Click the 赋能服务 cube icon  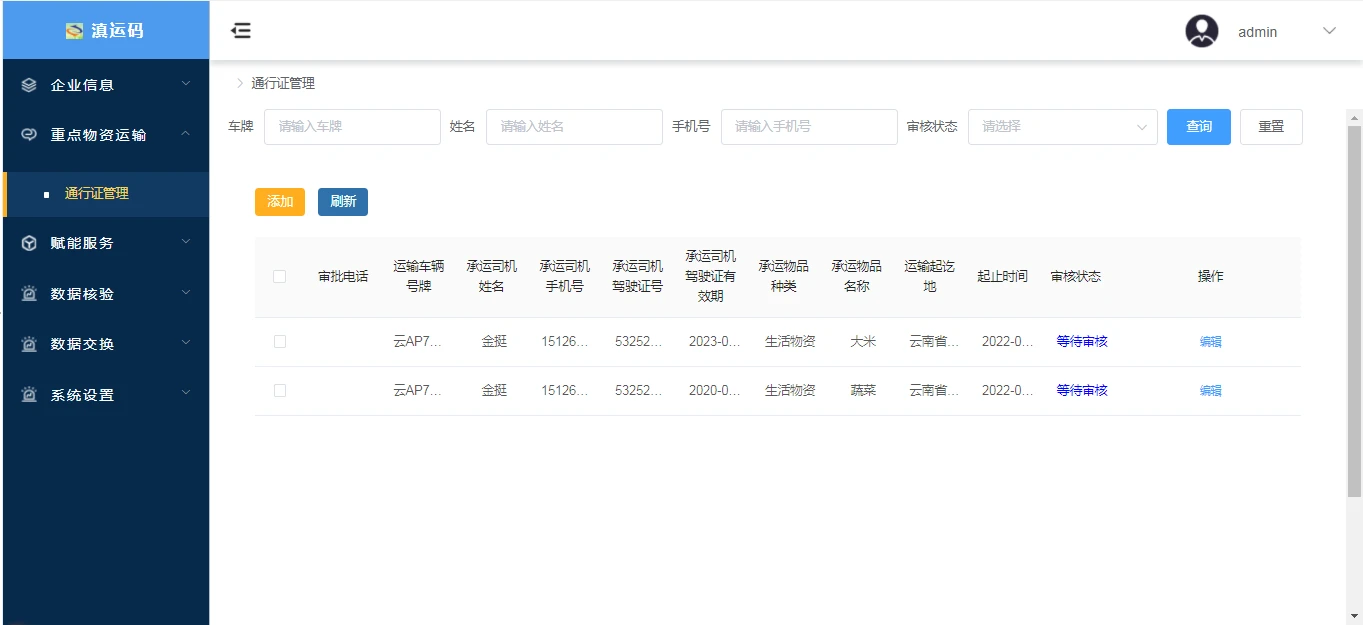(29, 243)
